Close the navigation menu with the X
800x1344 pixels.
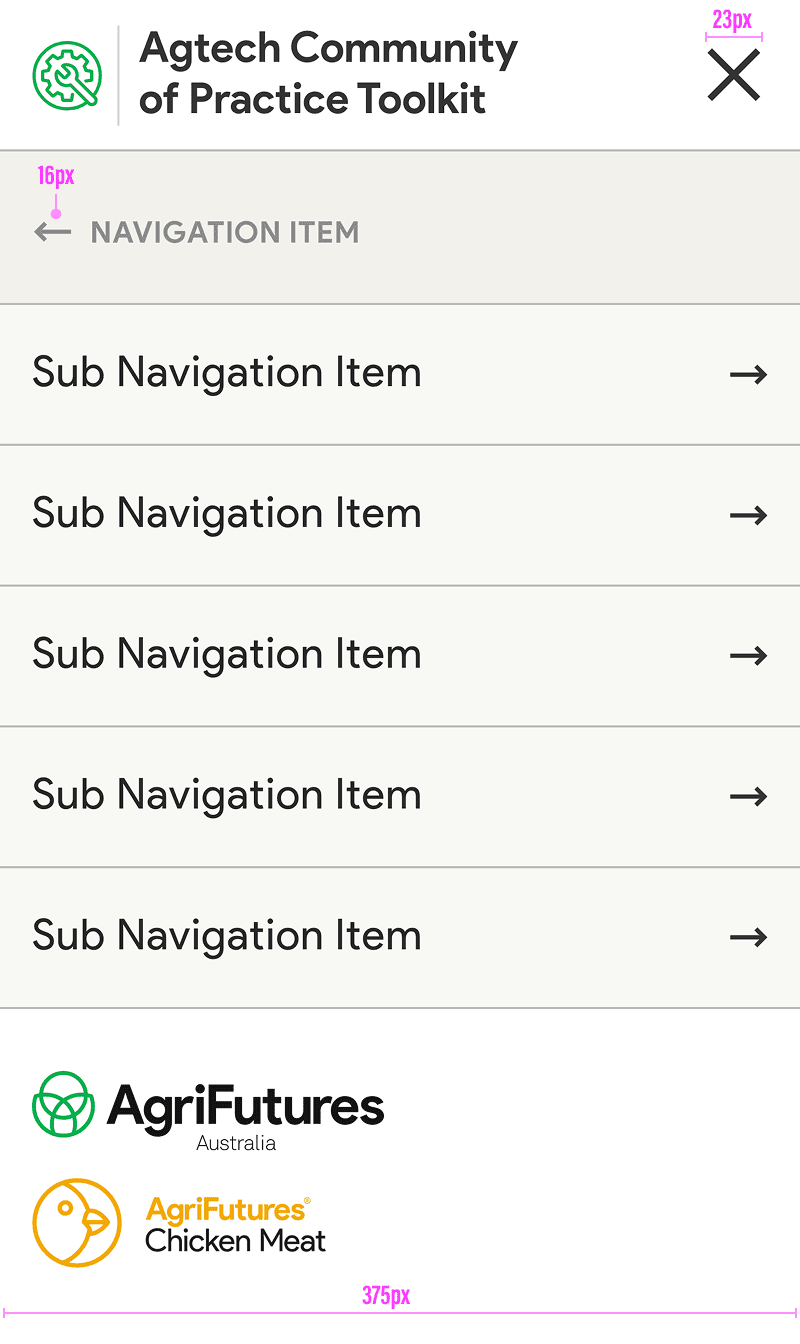(734, 75)
